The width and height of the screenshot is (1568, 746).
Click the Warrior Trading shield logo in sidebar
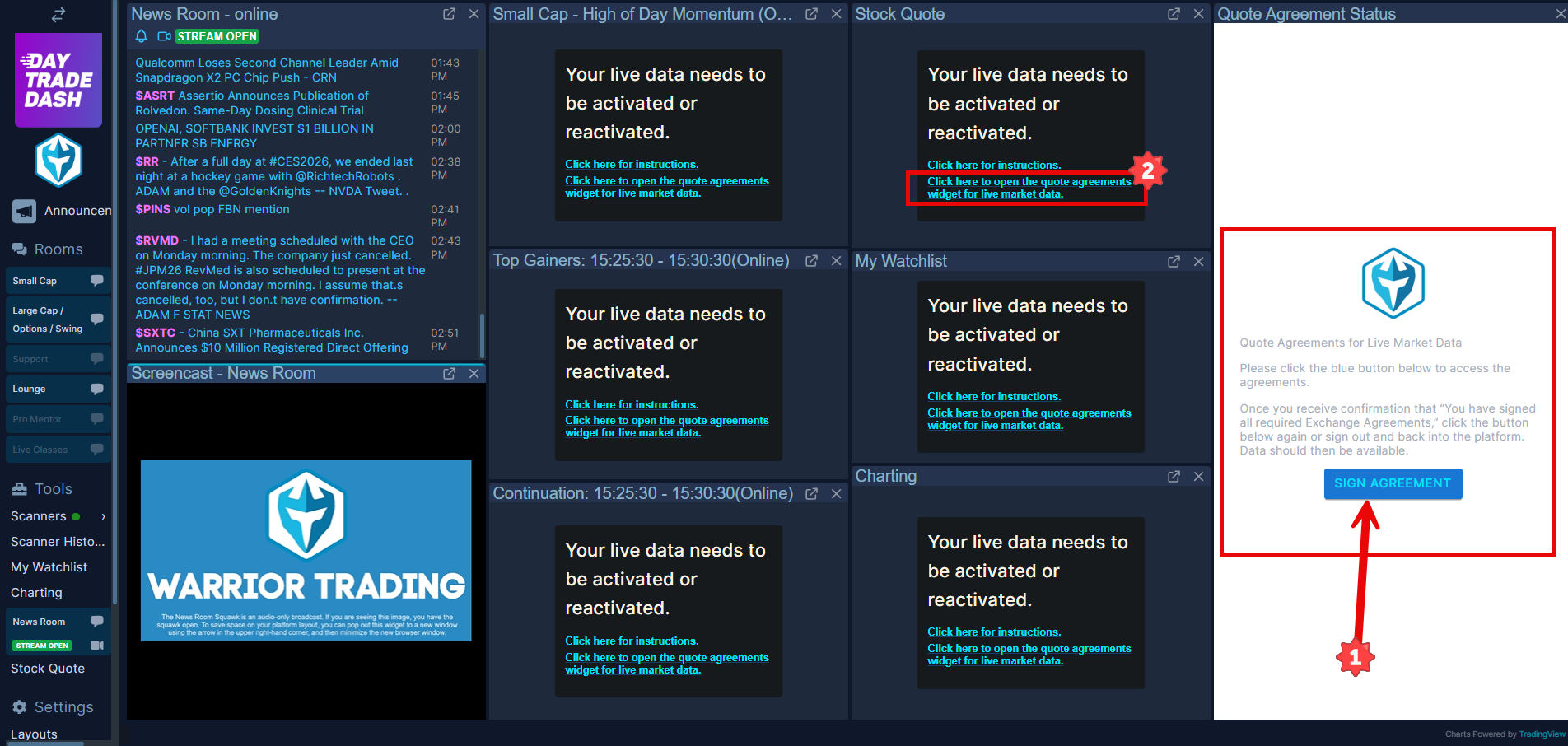click(58, 160)
